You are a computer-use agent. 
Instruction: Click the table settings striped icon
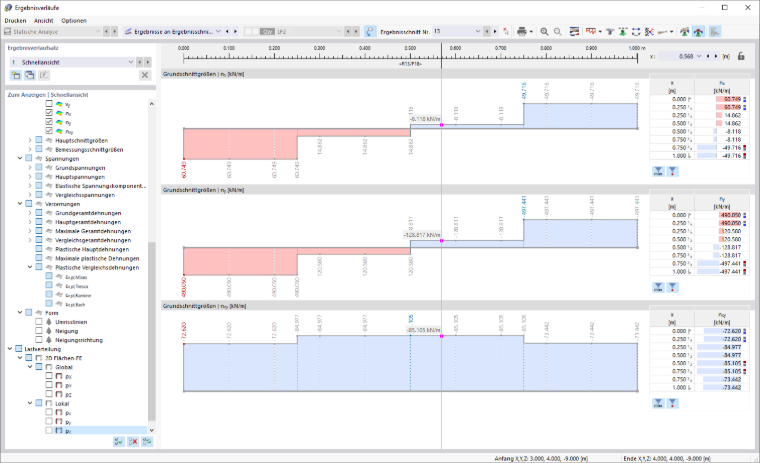pos(574,32)
